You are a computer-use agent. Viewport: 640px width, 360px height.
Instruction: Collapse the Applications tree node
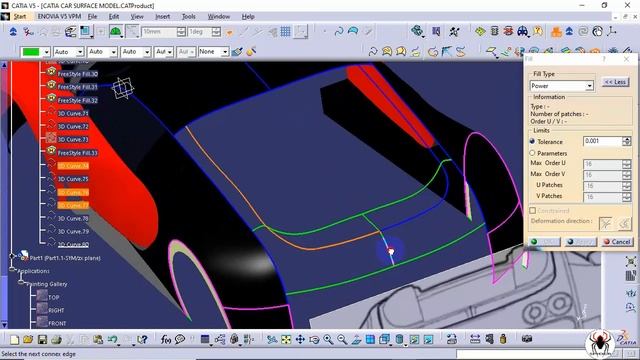(x=12, y=269)
